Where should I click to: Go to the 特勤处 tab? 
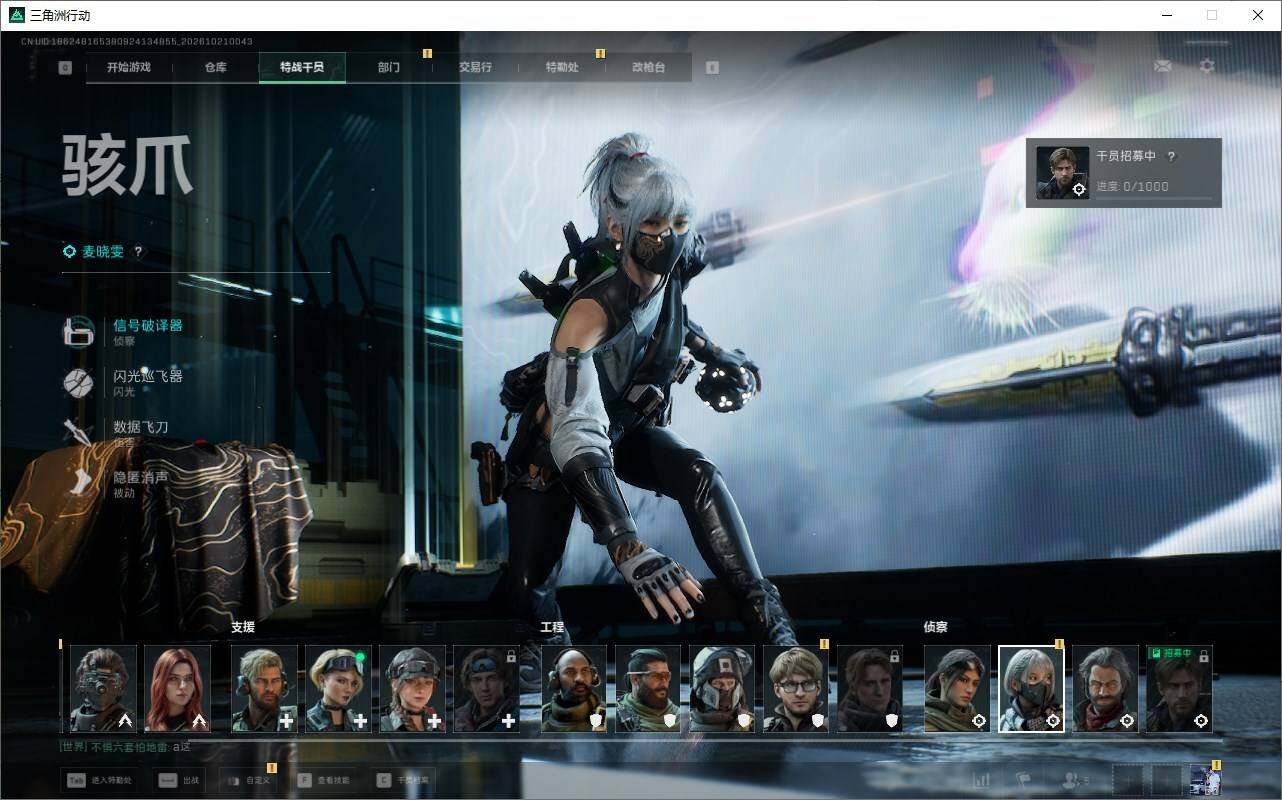562,68
